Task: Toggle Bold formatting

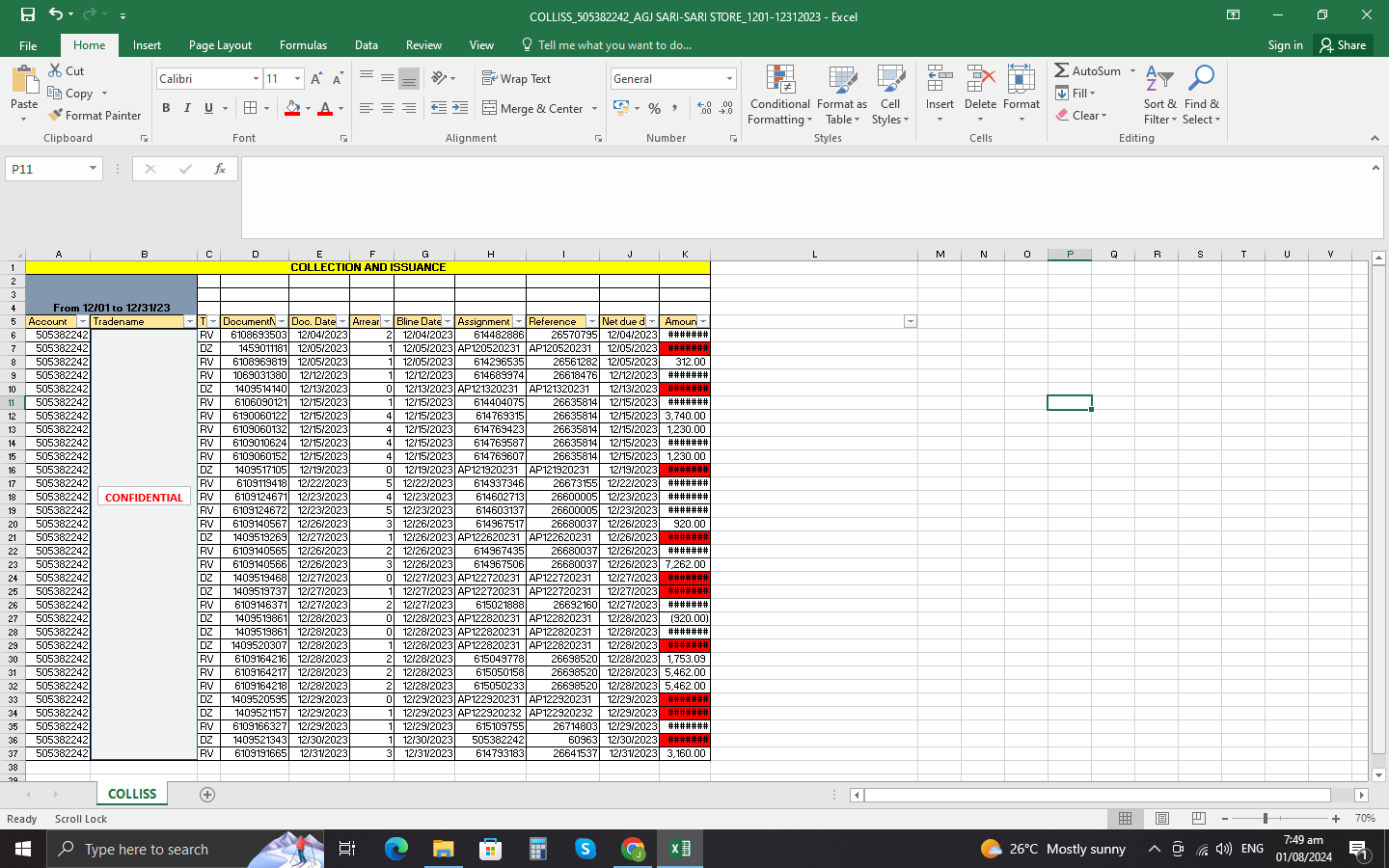Action: 166,108
